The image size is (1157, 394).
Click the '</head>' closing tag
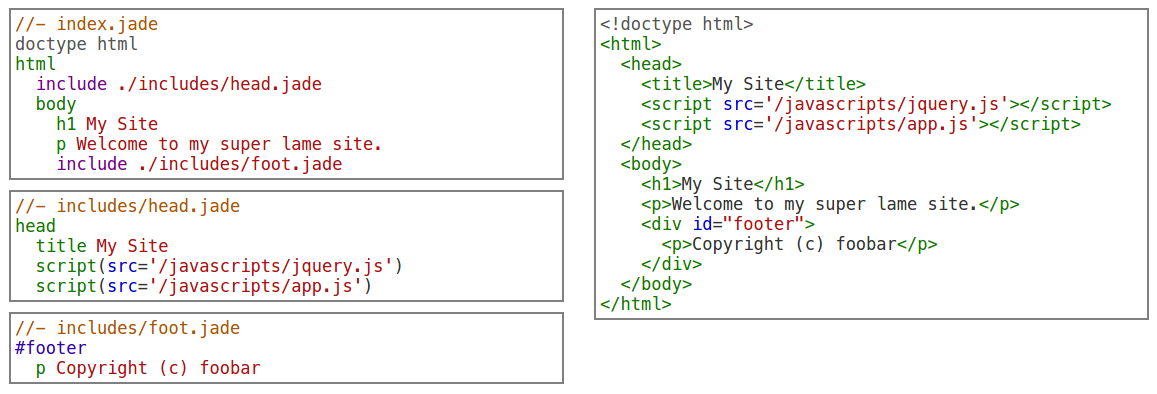[x=656, y=144]
